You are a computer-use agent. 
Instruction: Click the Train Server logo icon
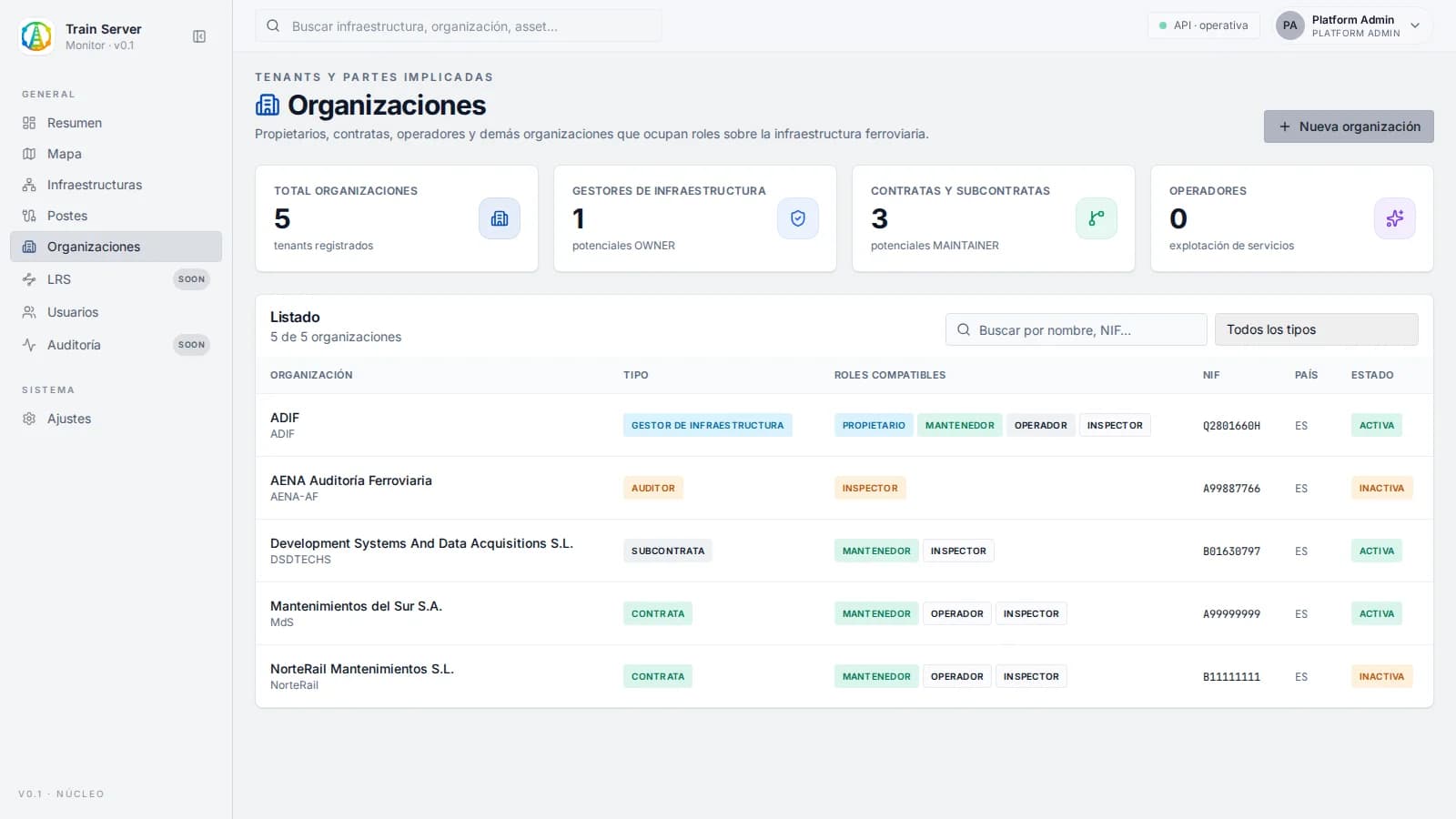pos(36,36)
